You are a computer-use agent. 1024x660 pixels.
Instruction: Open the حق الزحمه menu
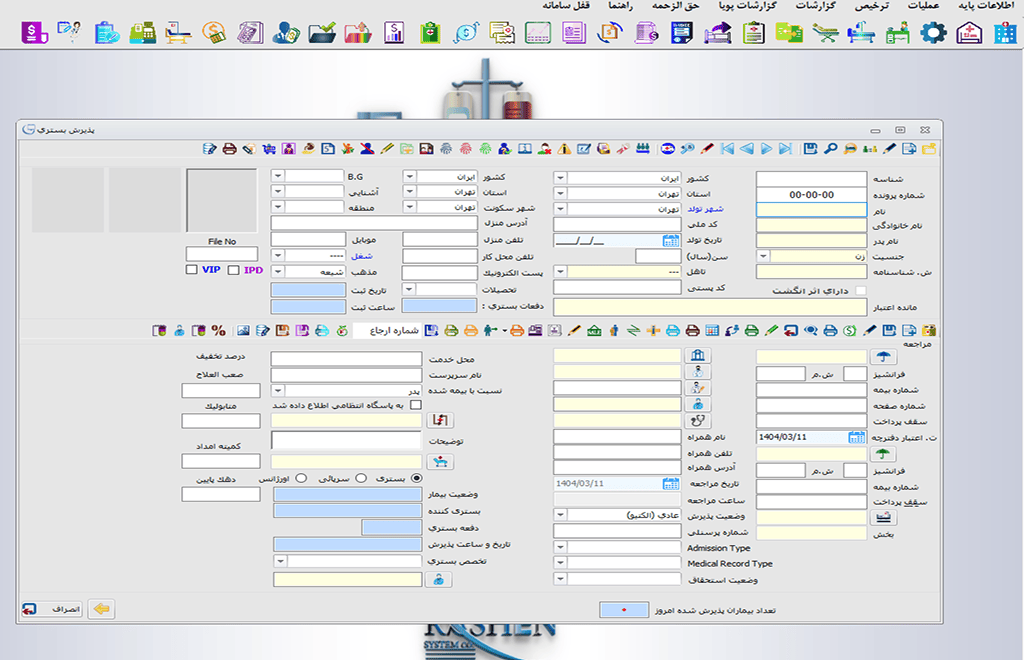point(675,6)
